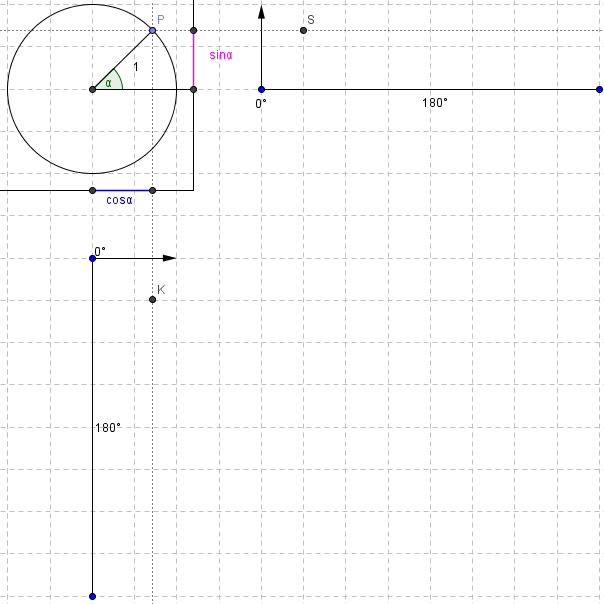The width and height of the screenshot is (604, 604).
Task: Select the blue cosine segment
Action: coord(122,190)
